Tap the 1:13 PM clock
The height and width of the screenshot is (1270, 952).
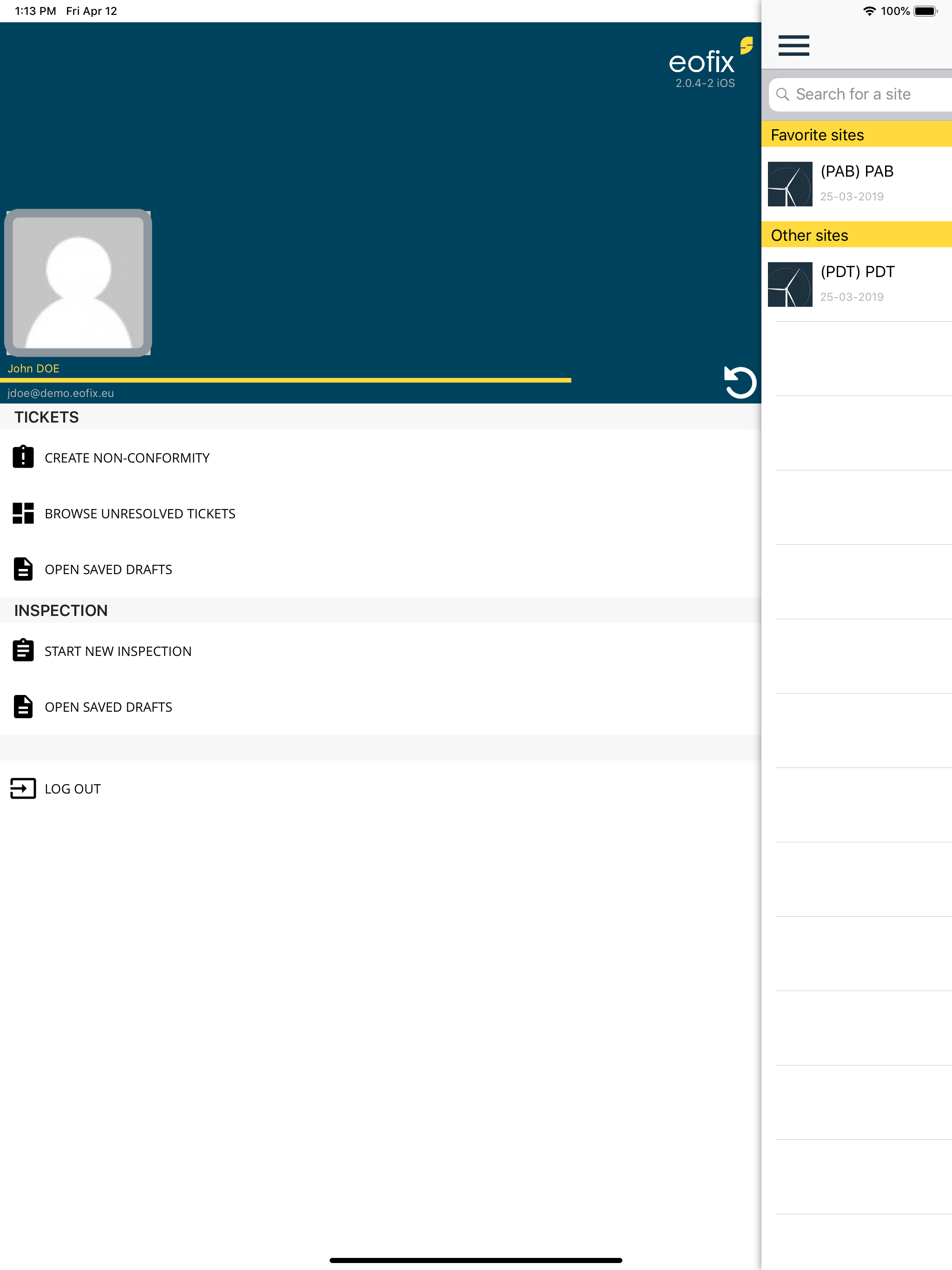pos(35,11)
